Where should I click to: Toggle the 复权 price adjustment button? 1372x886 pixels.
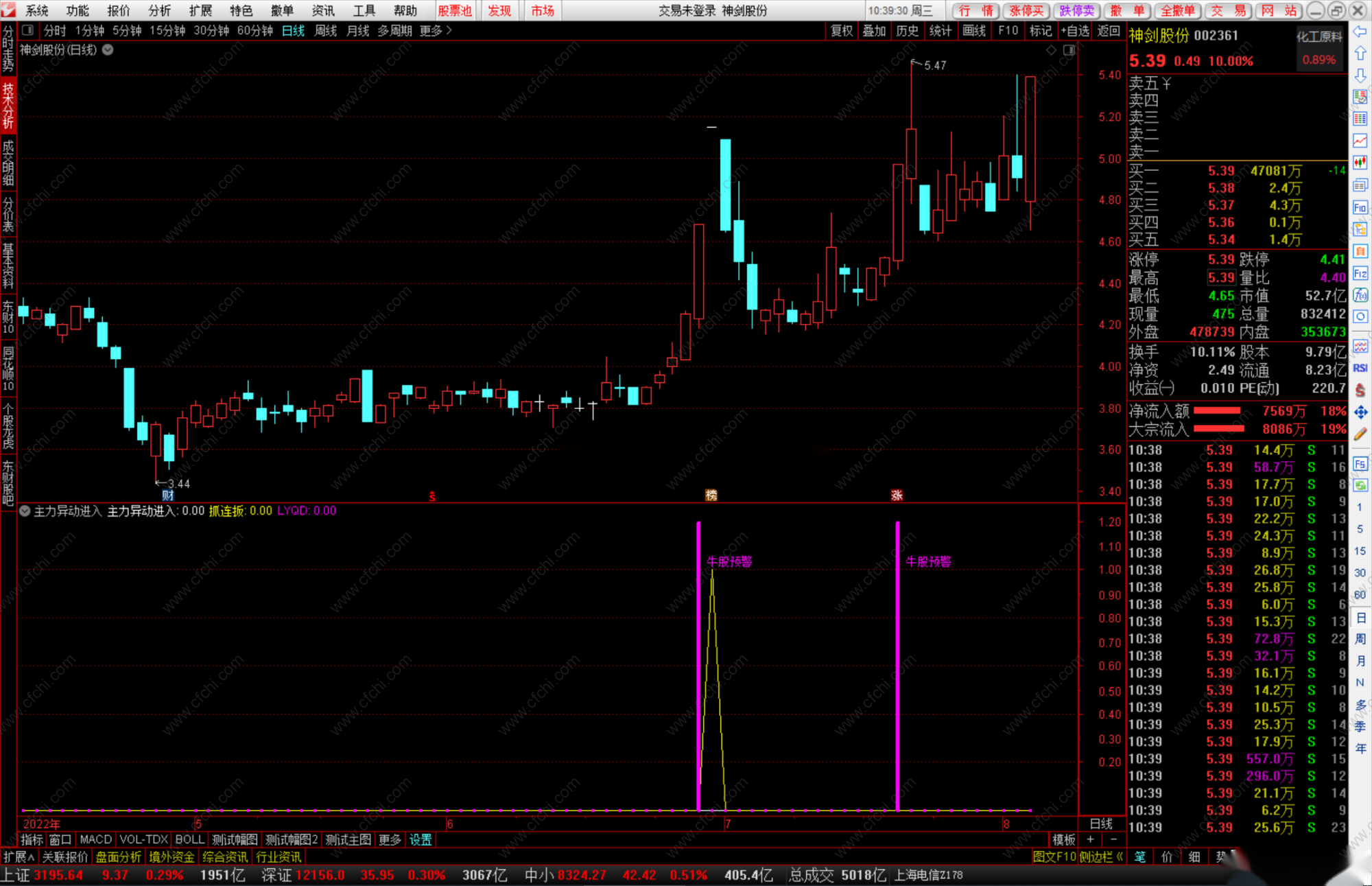pos(841,31)
